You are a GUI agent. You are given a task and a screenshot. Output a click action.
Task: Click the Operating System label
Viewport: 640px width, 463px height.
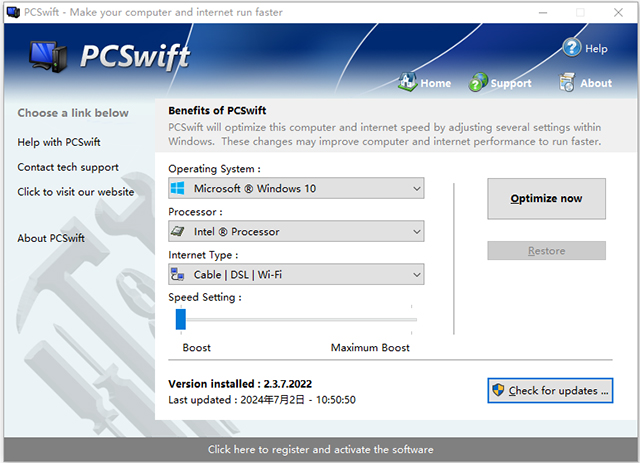point(214,169)
